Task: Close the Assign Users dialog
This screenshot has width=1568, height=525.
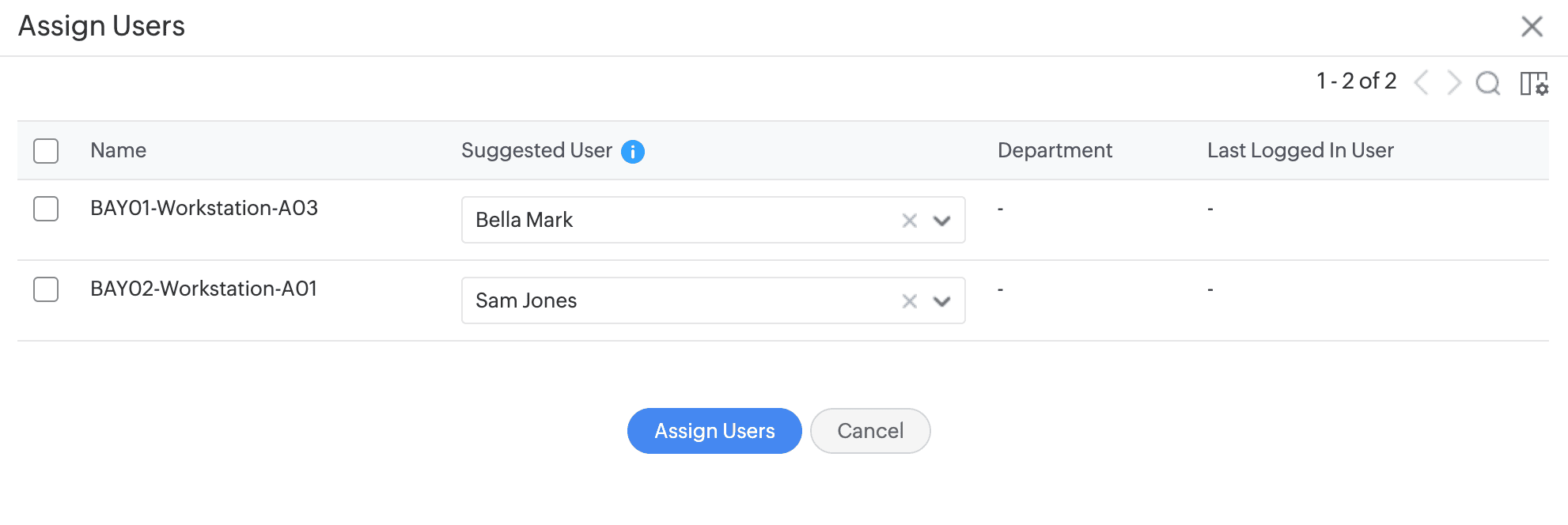Action: click(1532, 27)
